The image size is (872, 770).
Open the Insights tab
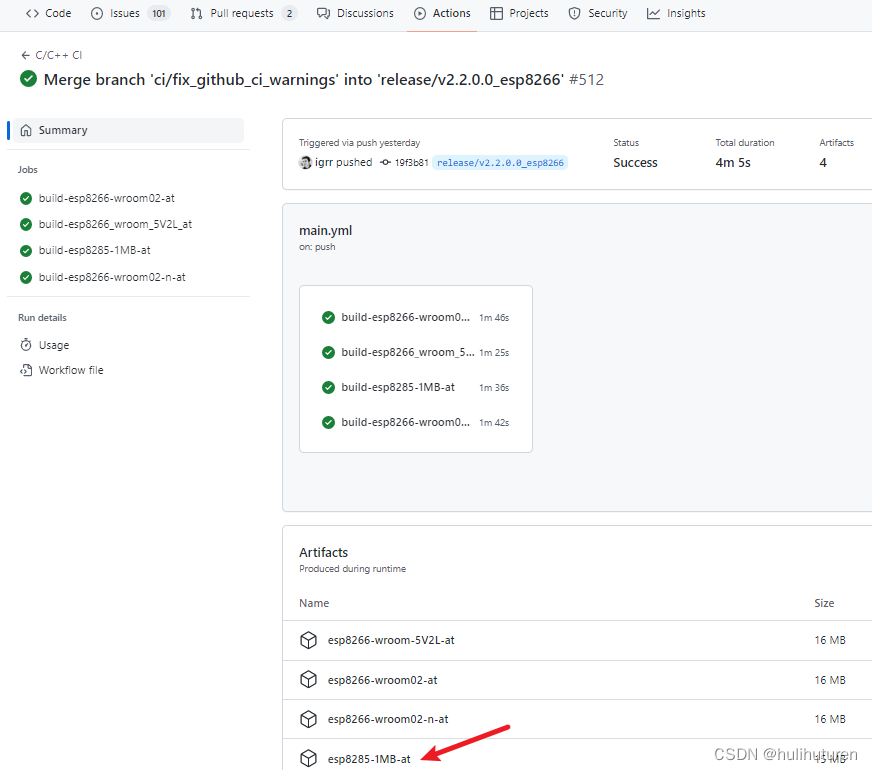point(676,13)
